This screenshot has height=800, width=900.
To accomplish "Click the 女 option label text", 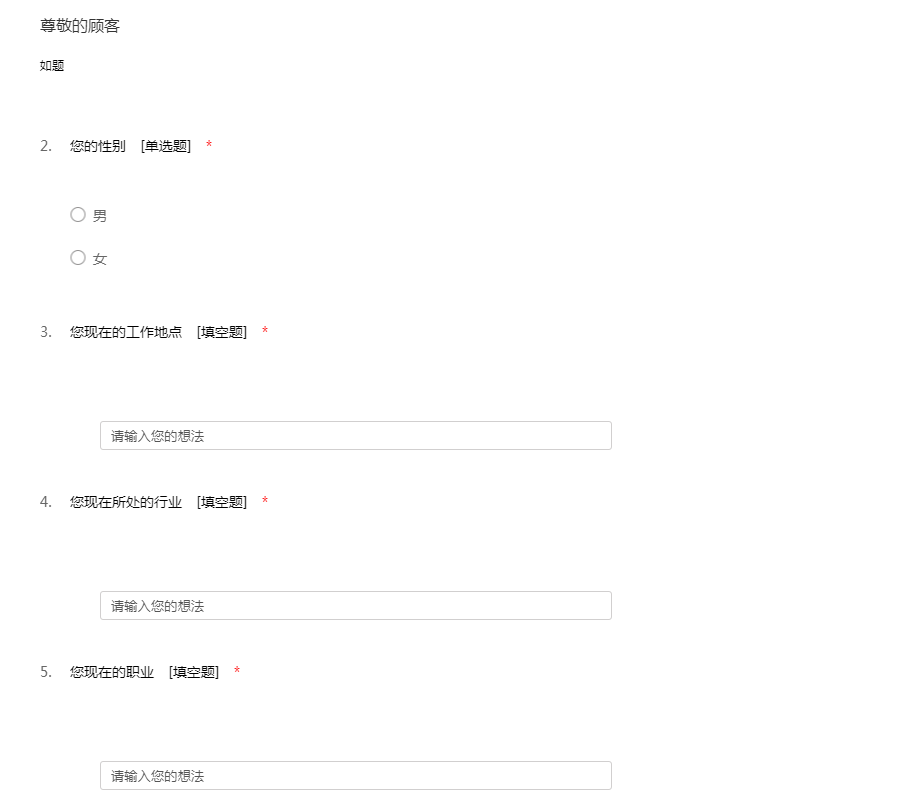I will [x=100, y=259].
